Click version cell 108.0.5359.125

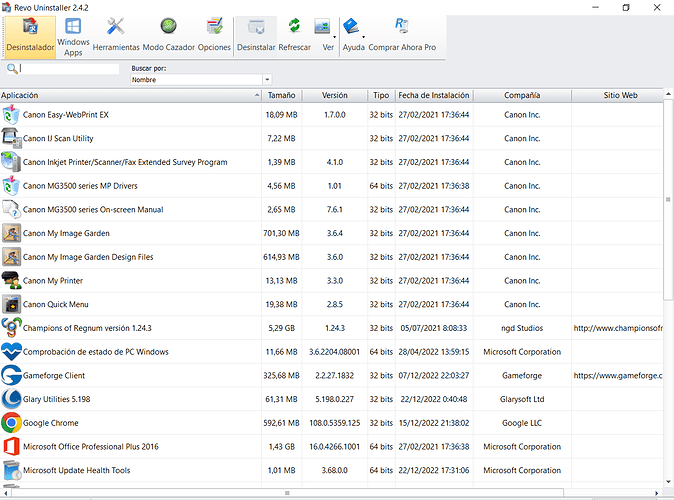pyautogui.click(x=334, y=423)
